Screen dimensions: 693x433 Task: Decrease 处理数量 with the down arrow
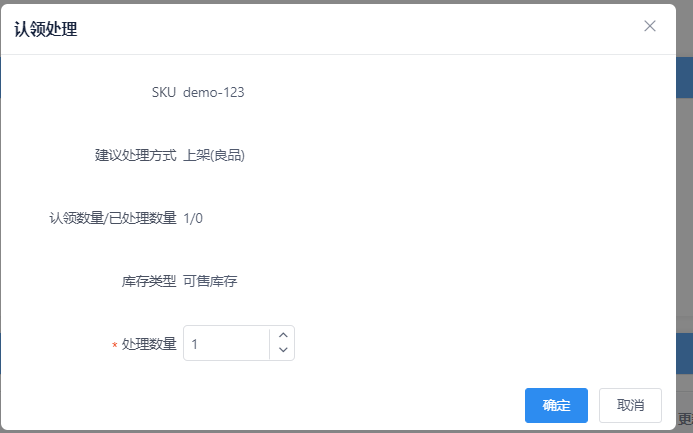click(x=283, y=349)
